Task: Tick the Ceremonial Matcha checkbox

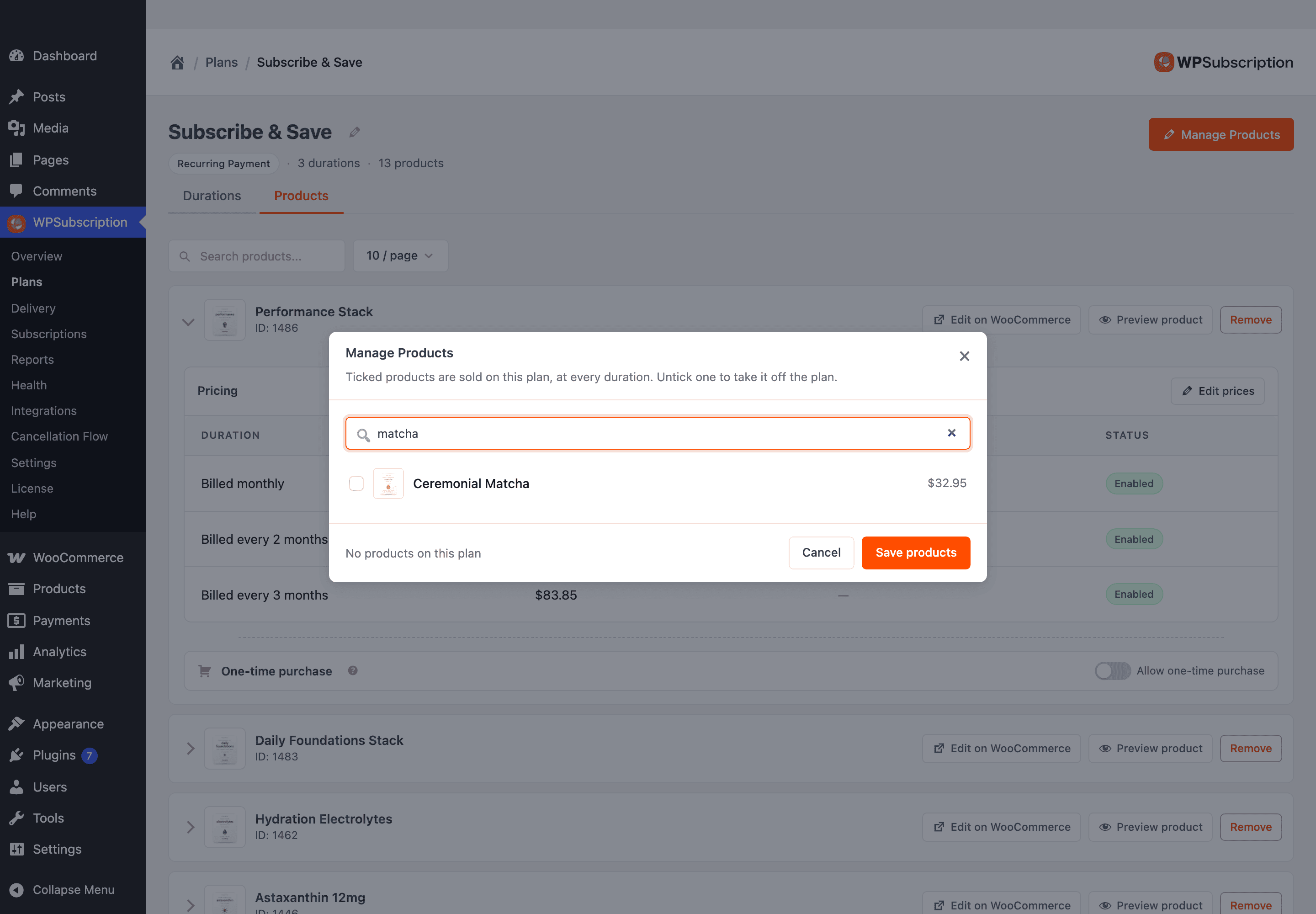Action: 356,484
